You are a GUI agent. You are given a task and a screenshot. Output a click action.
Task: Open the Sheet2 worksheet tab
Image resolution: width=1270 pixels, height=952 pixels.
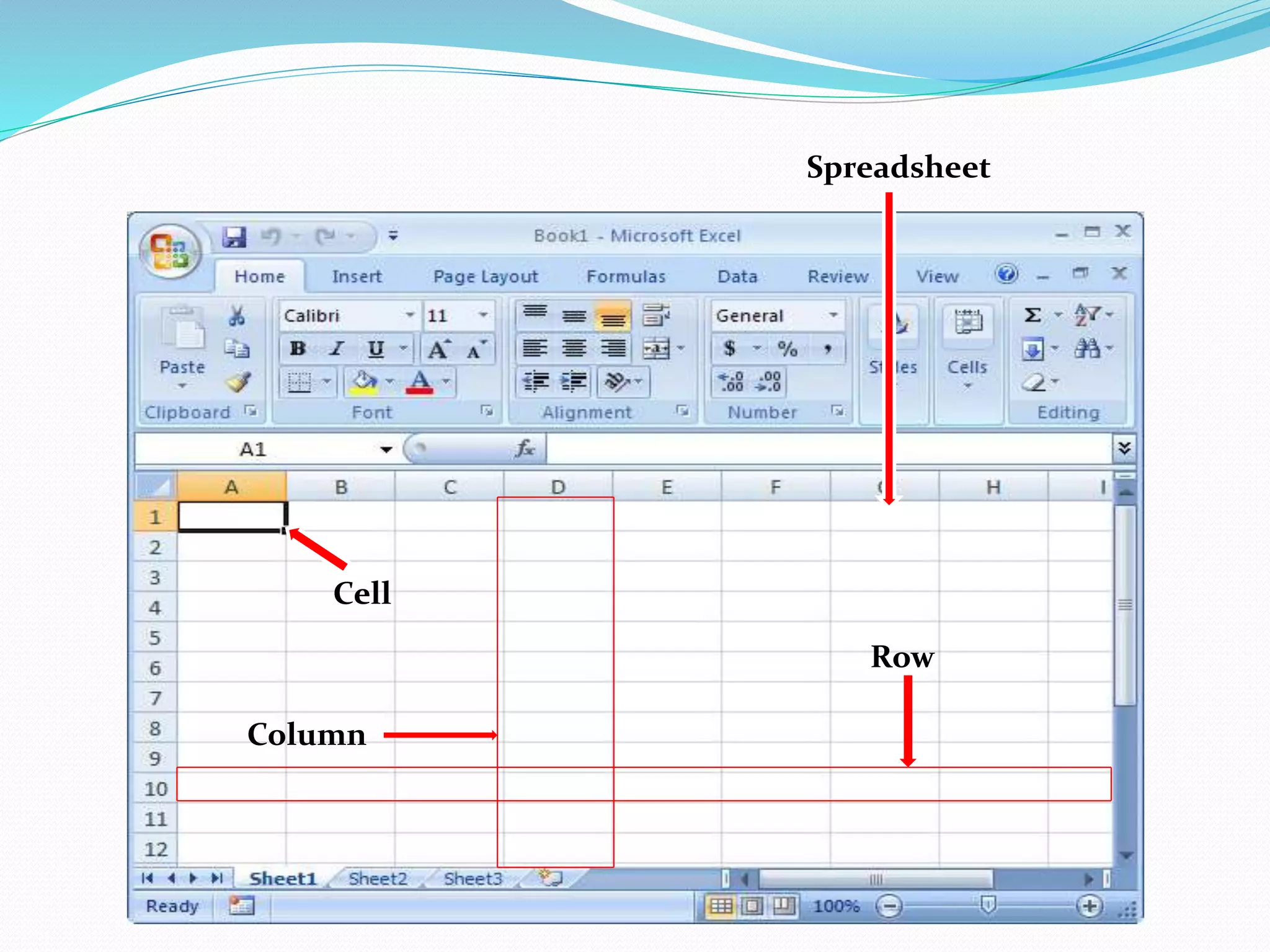pyautogui.click(x=377, y=878)
